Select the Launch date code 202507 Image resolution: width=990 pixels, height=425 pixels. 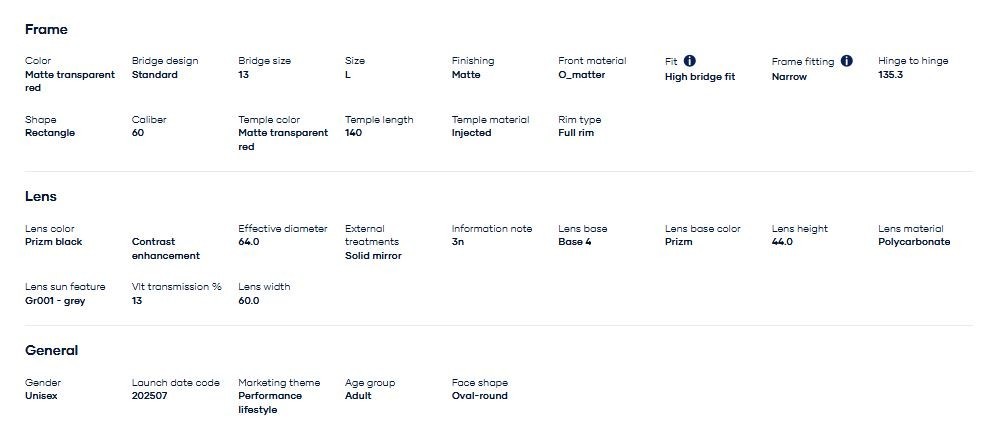(152, 396)
